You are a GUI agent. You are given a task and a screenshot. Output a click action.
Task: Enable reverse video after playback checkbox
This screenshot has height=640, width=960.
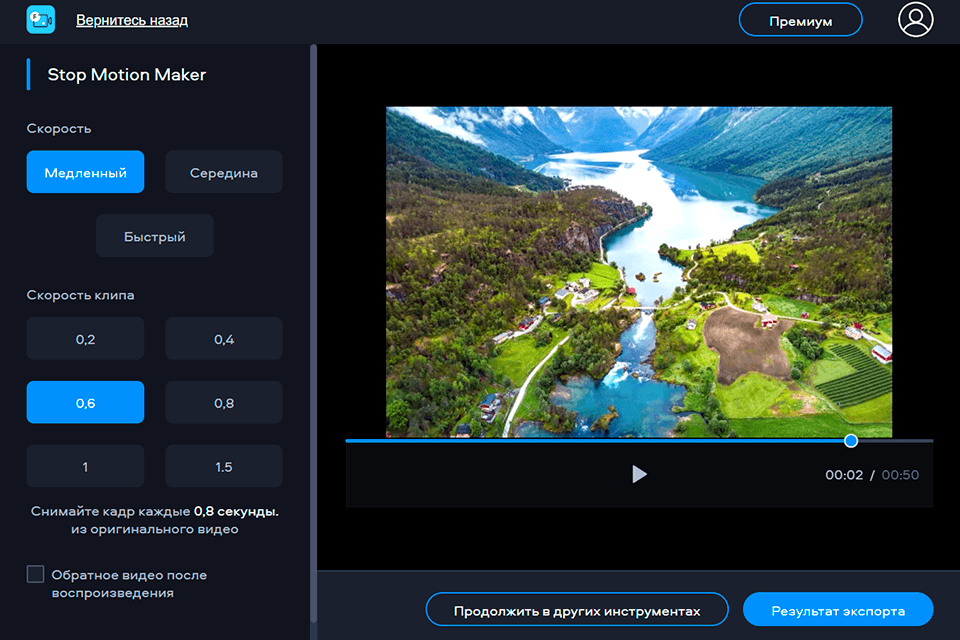click(x=36, y=574)
